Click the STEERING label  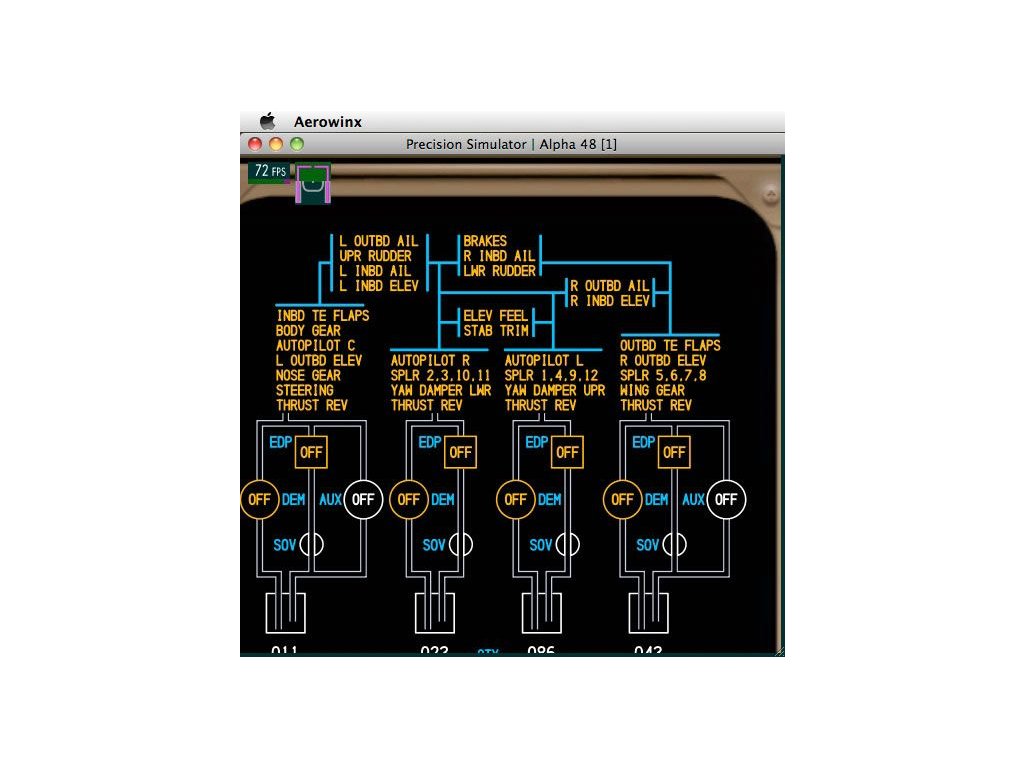(x=304, y=391)
